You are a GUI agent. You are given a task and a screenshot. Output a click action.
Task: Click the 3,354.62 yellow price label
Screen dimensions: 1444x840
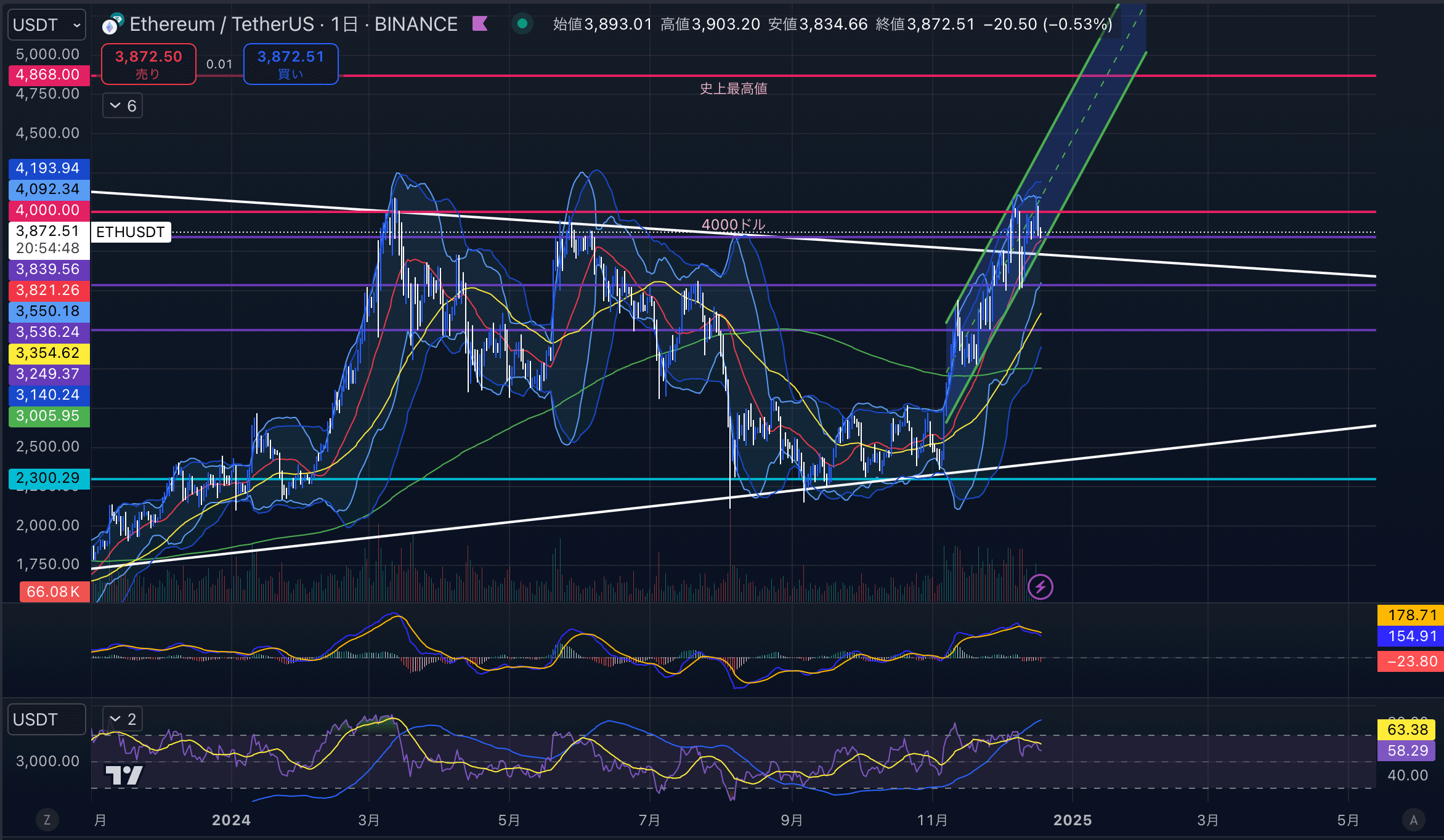tap(49, 353)
